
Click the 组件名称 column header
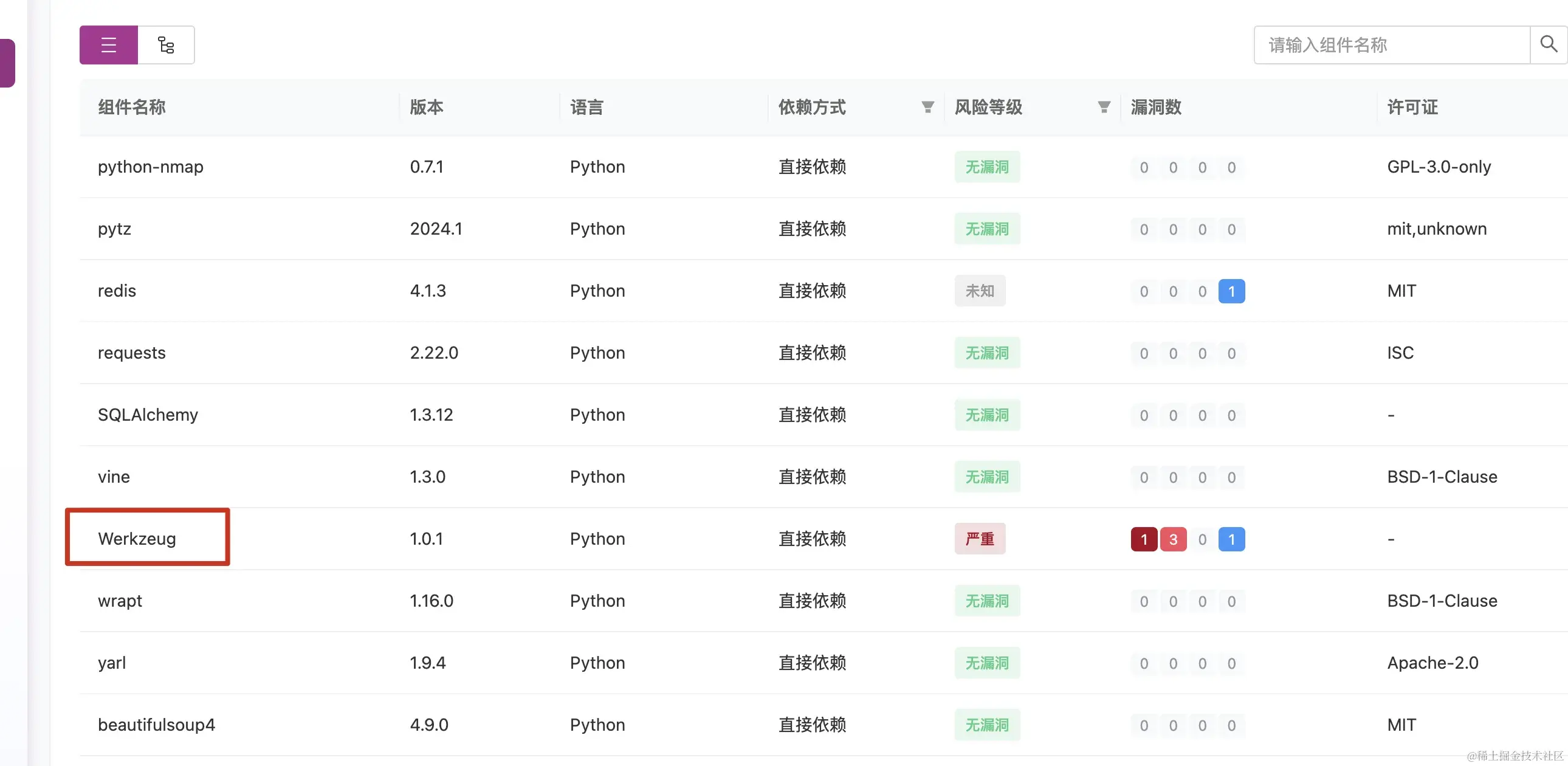point(131,107)
